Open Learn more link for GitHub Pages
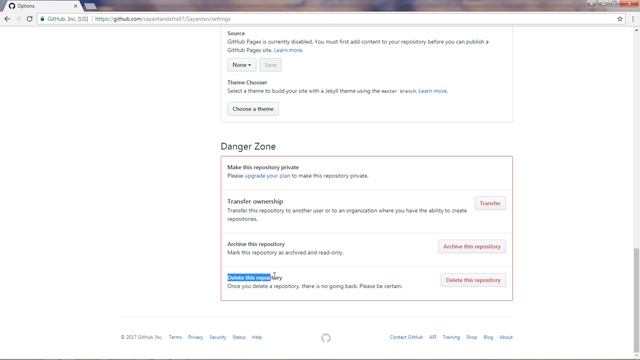The height and width of the screenshot is (360, 640). (288, 50)
